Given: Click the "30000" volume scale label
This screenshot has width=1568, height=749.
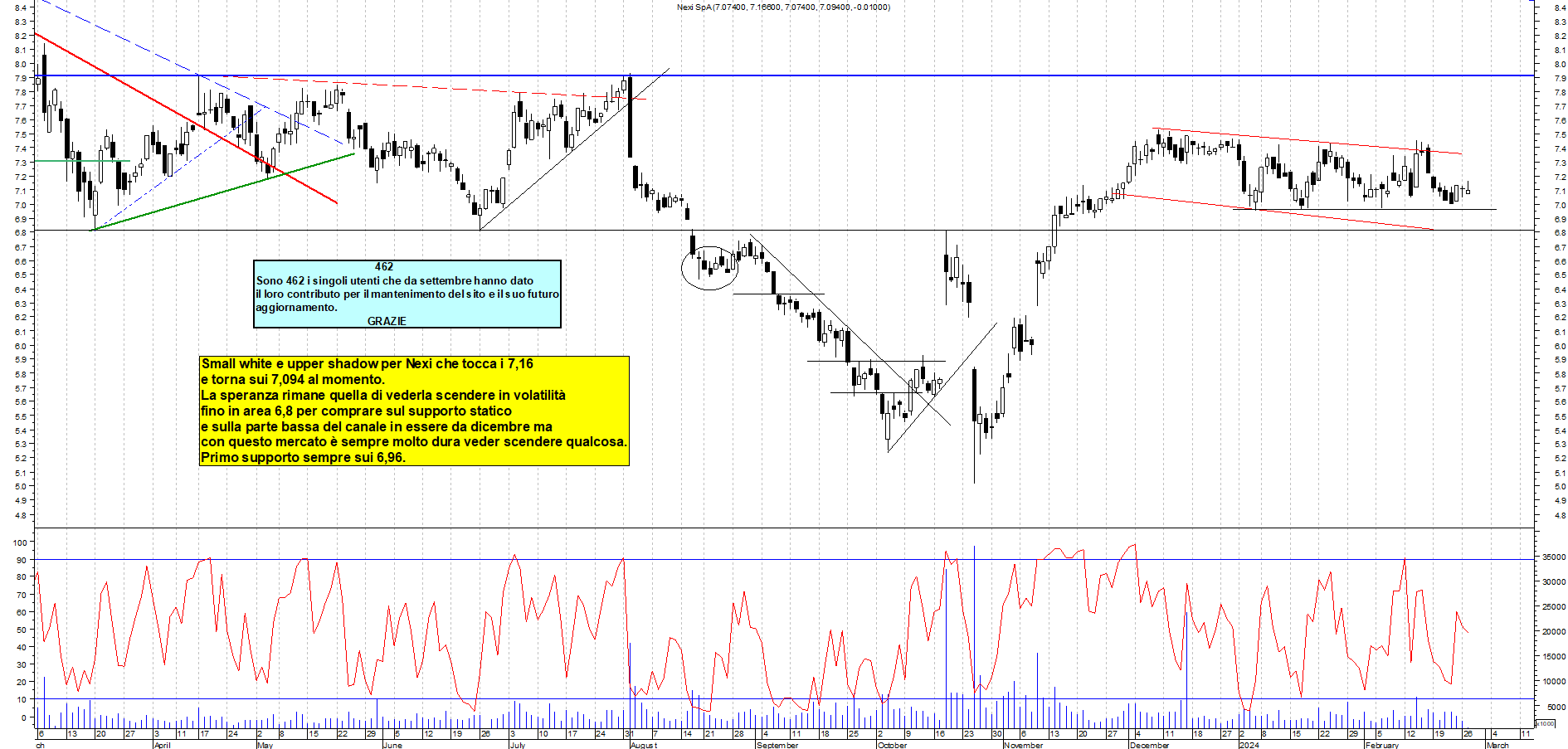Looking at the screenshot, I should point(1553,582).
